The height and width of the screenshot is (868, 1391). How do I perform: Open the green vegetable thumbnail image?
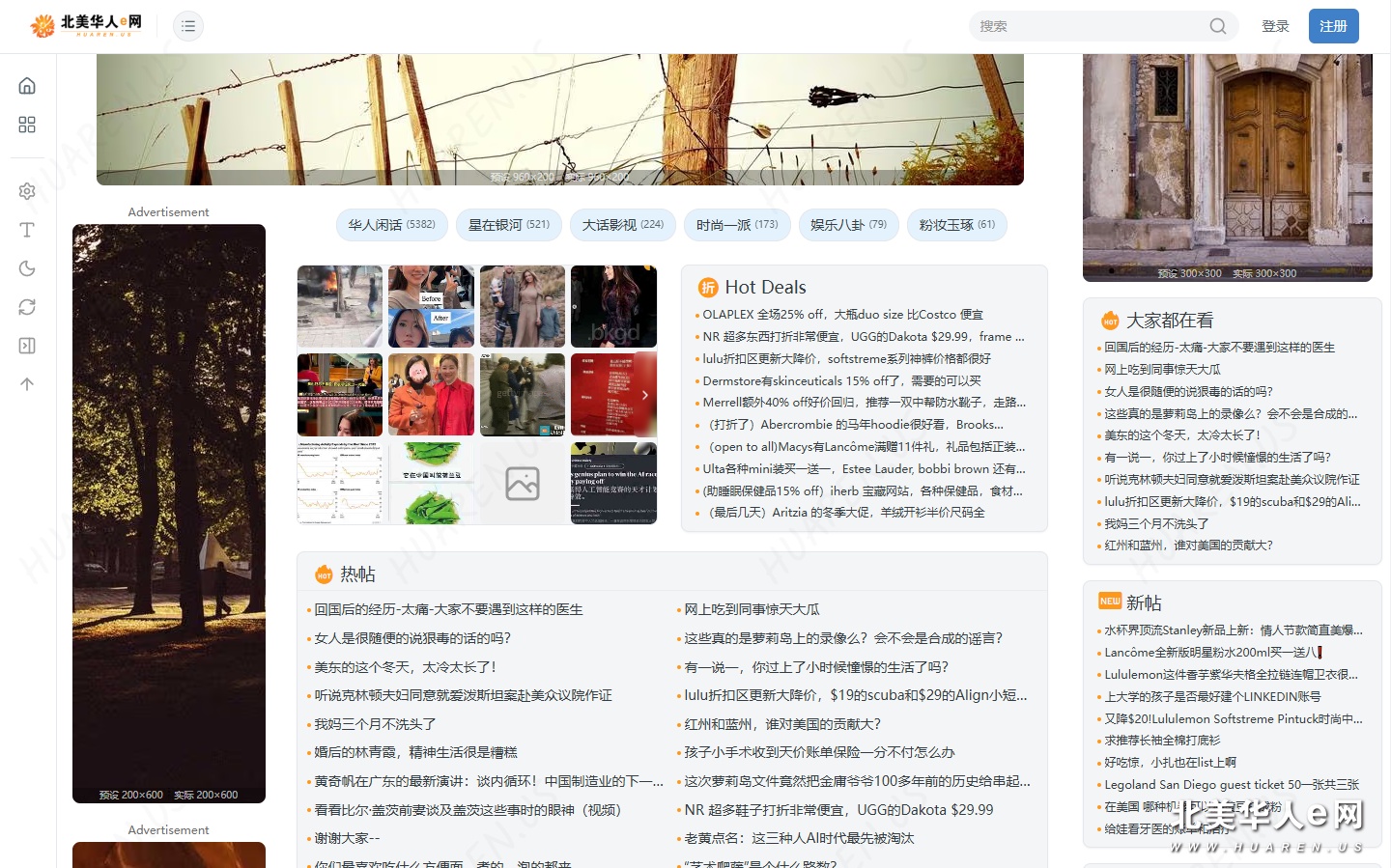point(431,484)
